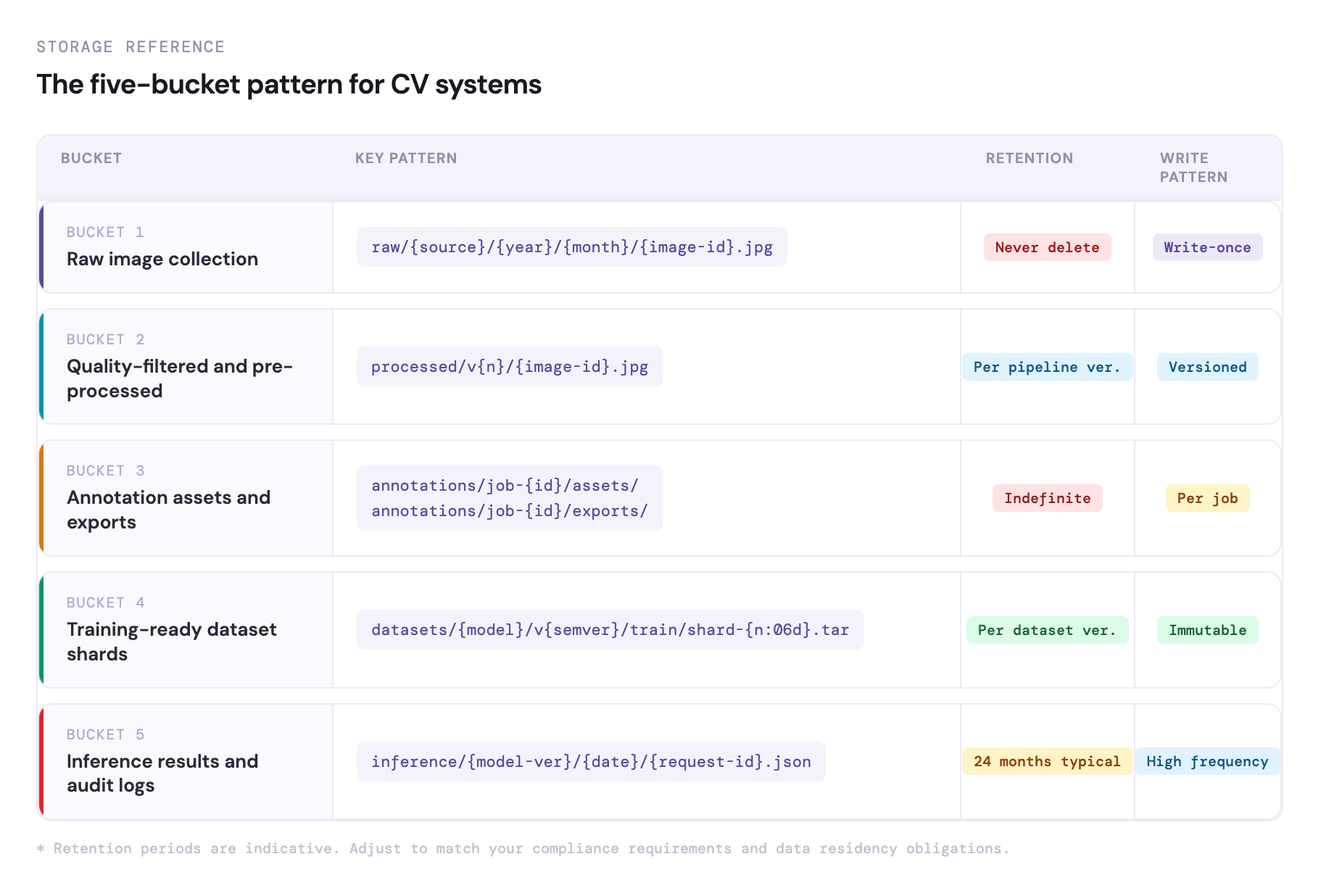Click the "Key Pattern" column header
The width and height of the screenshot is (1321, 896).
tap(406, 159)
